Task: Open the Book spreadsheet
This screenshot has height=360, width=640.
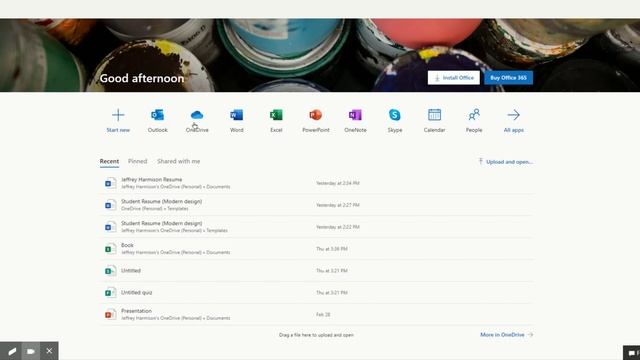Action: 317,249
